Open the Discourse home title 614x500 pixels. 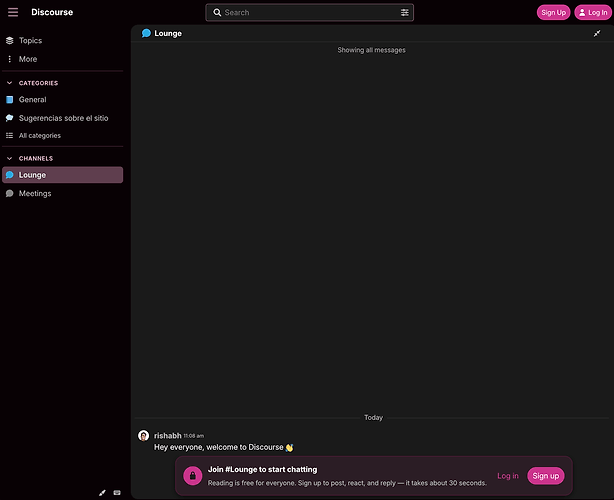(x=52, y=12)
